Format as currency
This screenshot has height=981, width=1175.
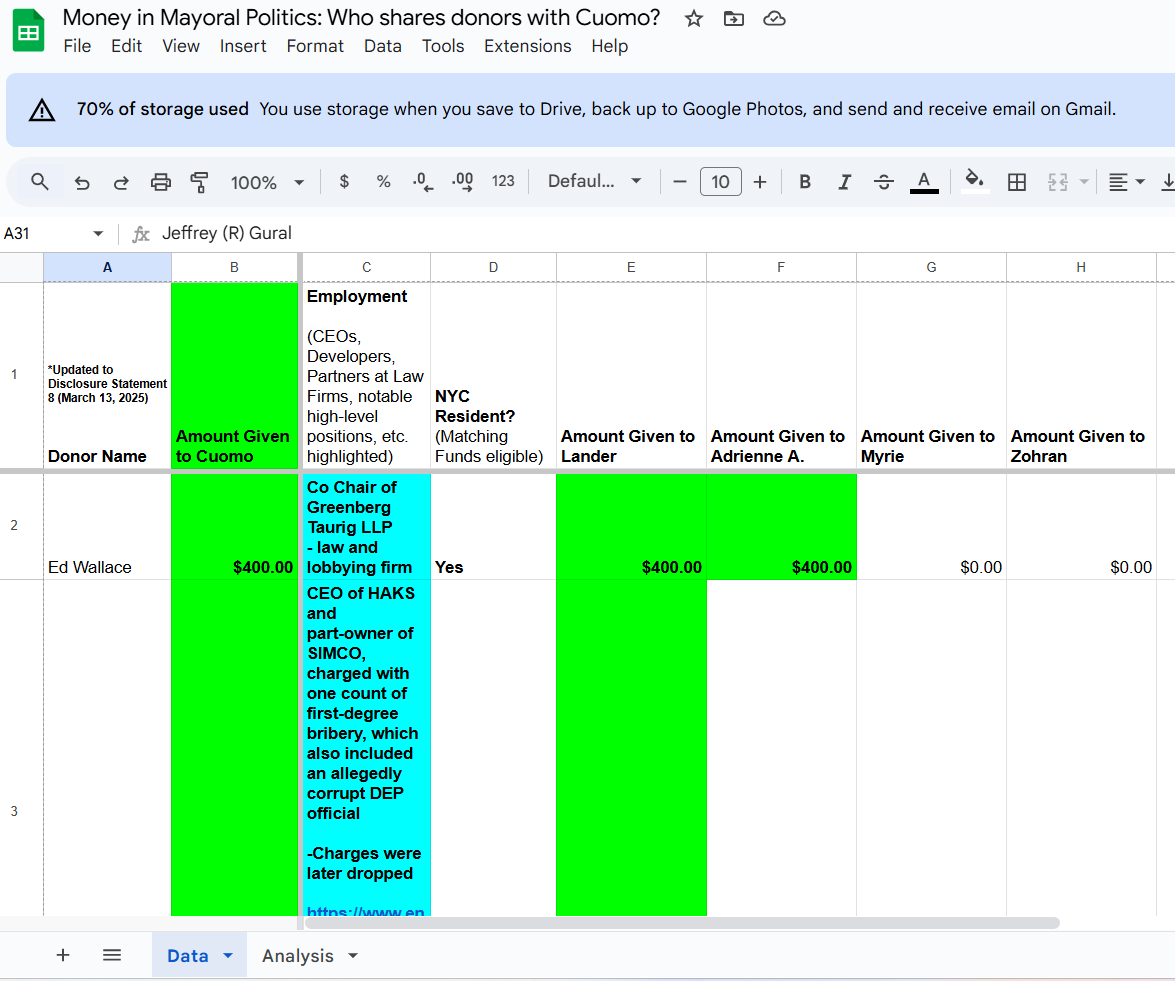(344, 181)
